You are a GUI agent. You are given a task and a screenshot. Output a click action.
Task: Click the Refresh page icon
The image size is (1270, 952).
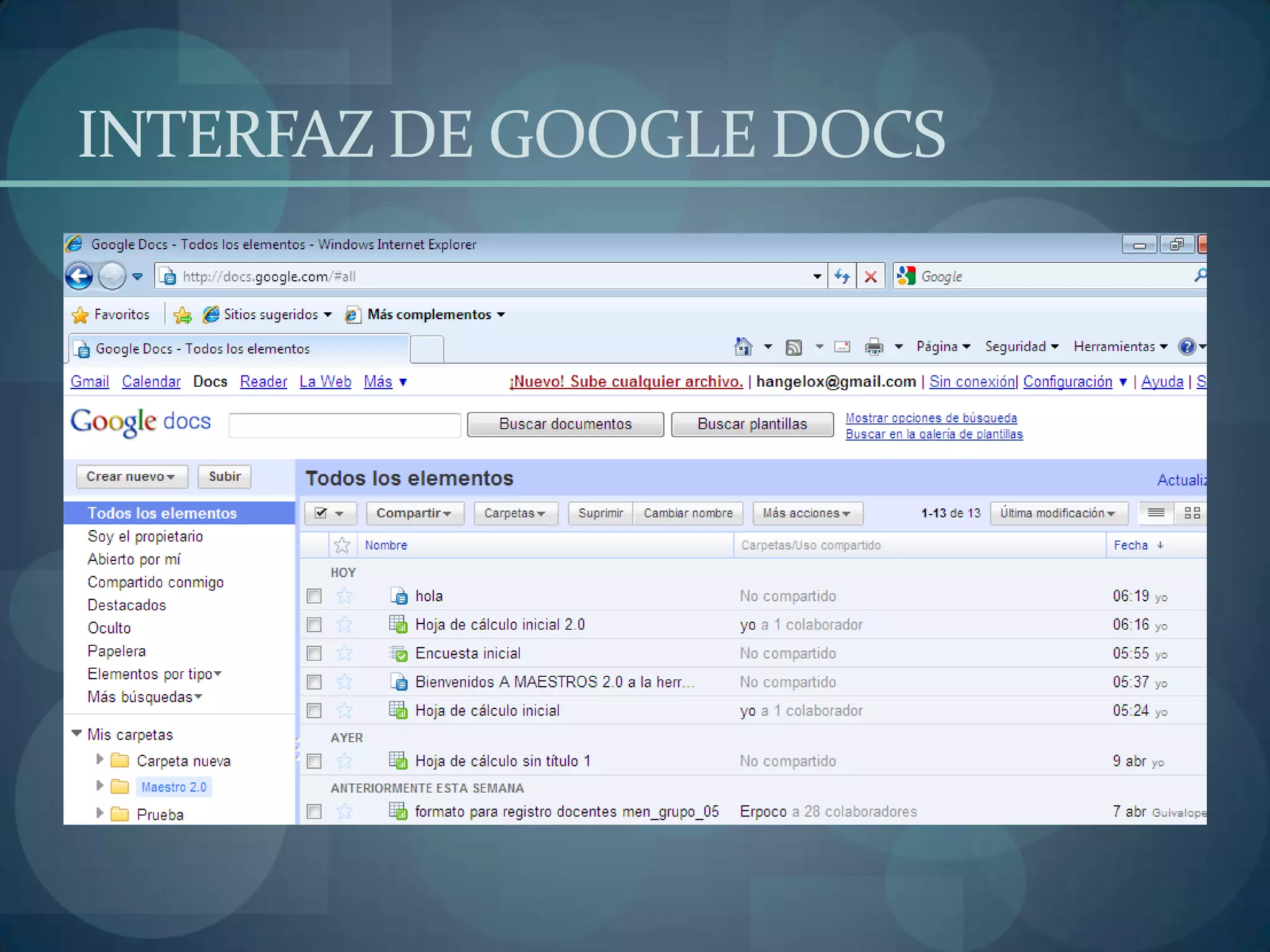point(841,276)
